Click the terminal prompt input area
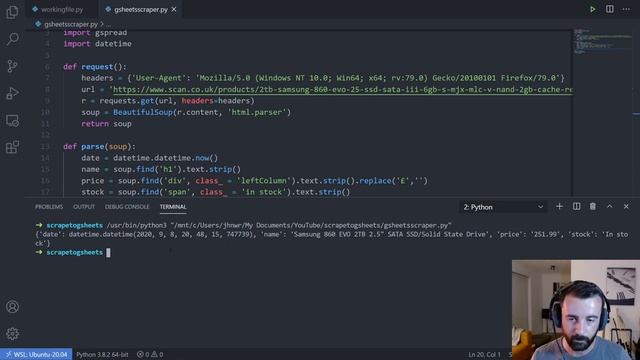Screen dimensions: 640x360 click(x=108, y=253)
